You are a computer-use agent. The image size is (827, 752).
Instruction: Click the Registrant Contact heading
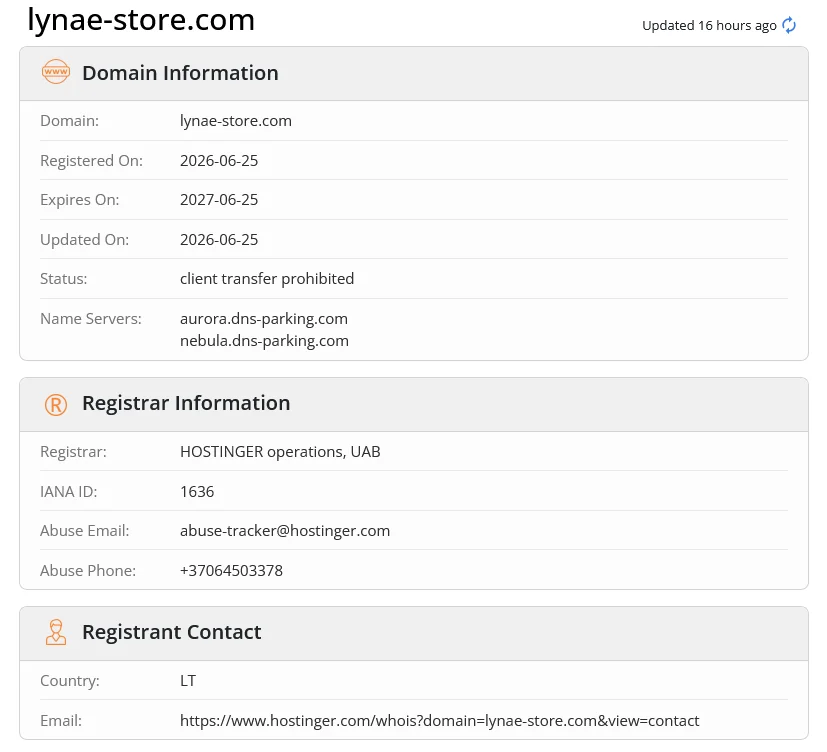171,632
